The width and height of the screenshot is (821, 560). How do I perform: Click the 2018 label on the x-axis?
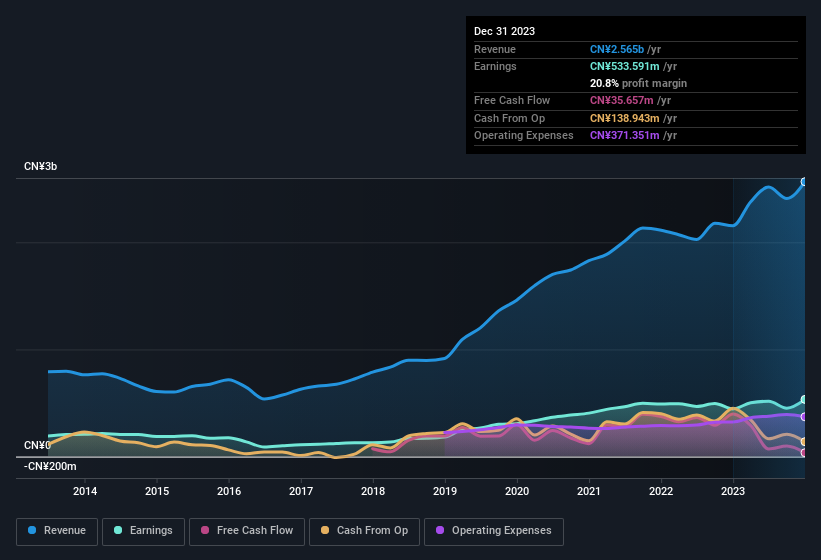click(x=373, y=491)
